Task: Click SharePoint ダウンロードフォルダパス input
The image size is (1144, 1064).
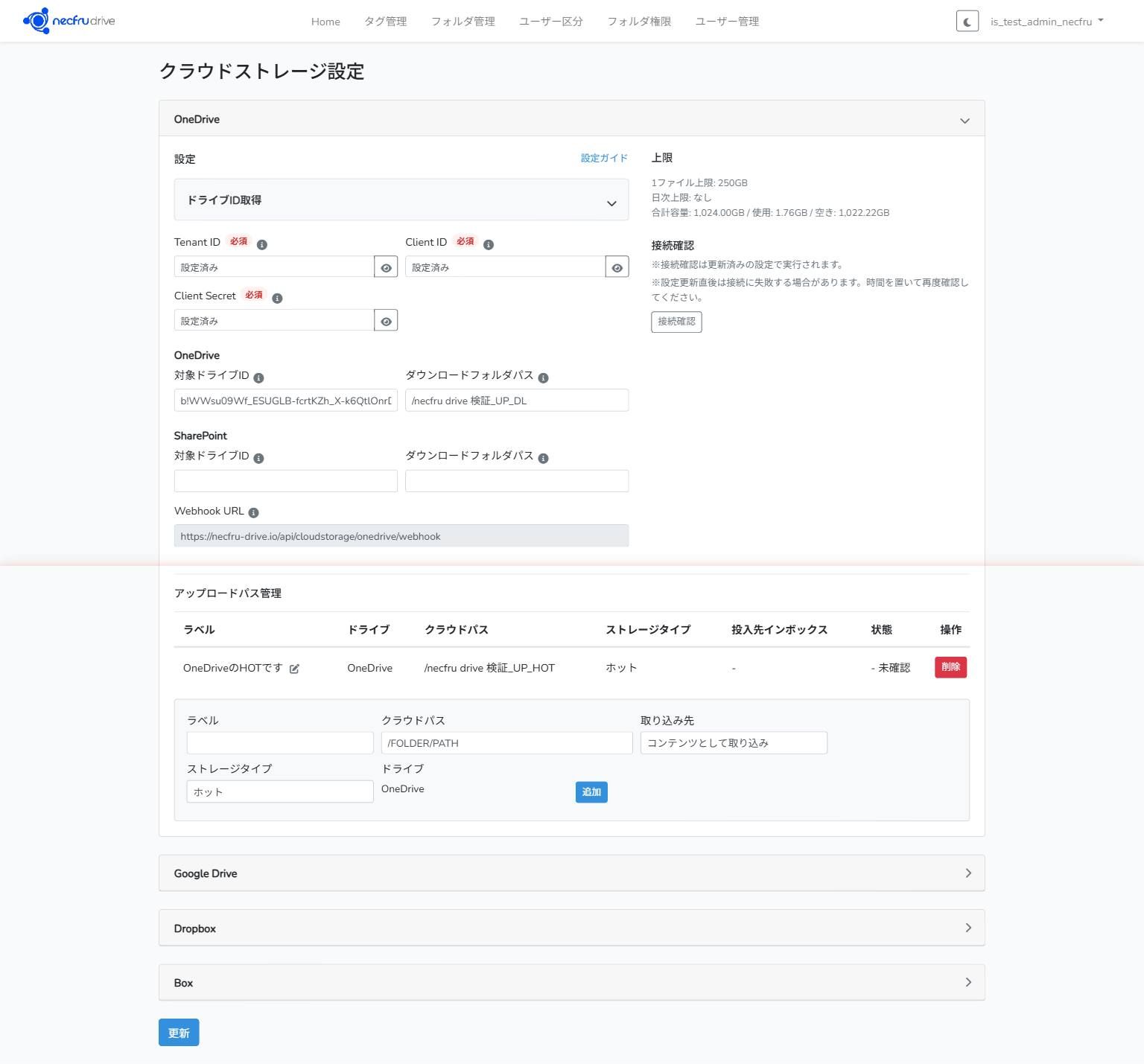Action: click(517, 481)
